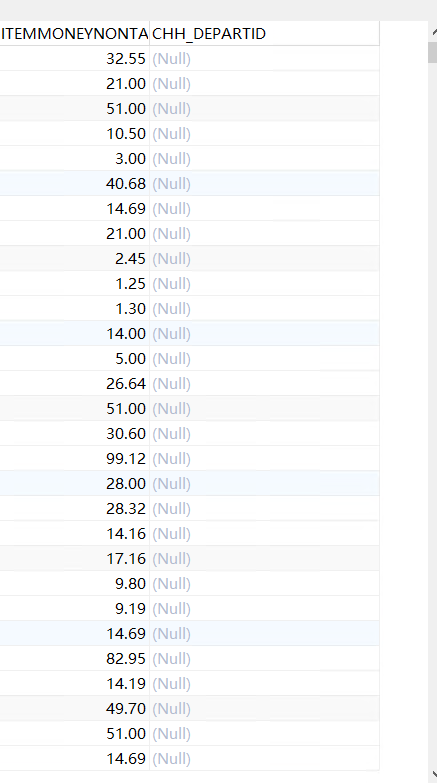The width and height of the screenshot is (437, 784).
Task: Click the 30.60 value cell
Action: coord(74,434)
